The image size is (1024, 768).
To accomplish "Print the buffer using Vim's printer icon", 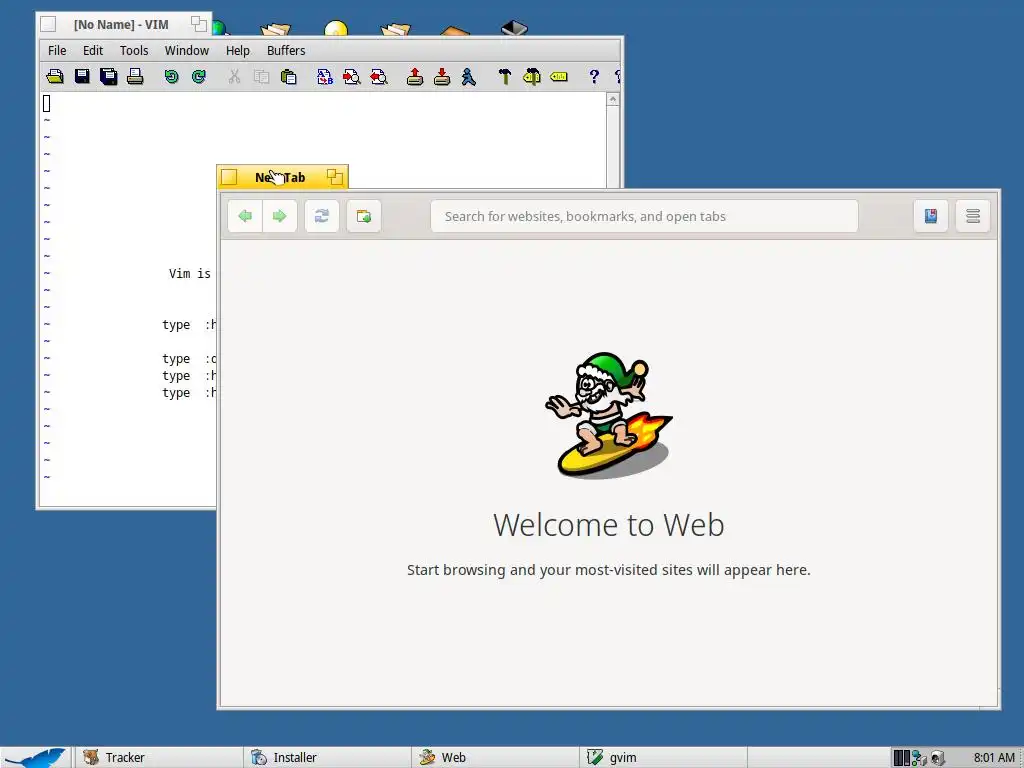I will pyautogui.click(x=135, y=77).
